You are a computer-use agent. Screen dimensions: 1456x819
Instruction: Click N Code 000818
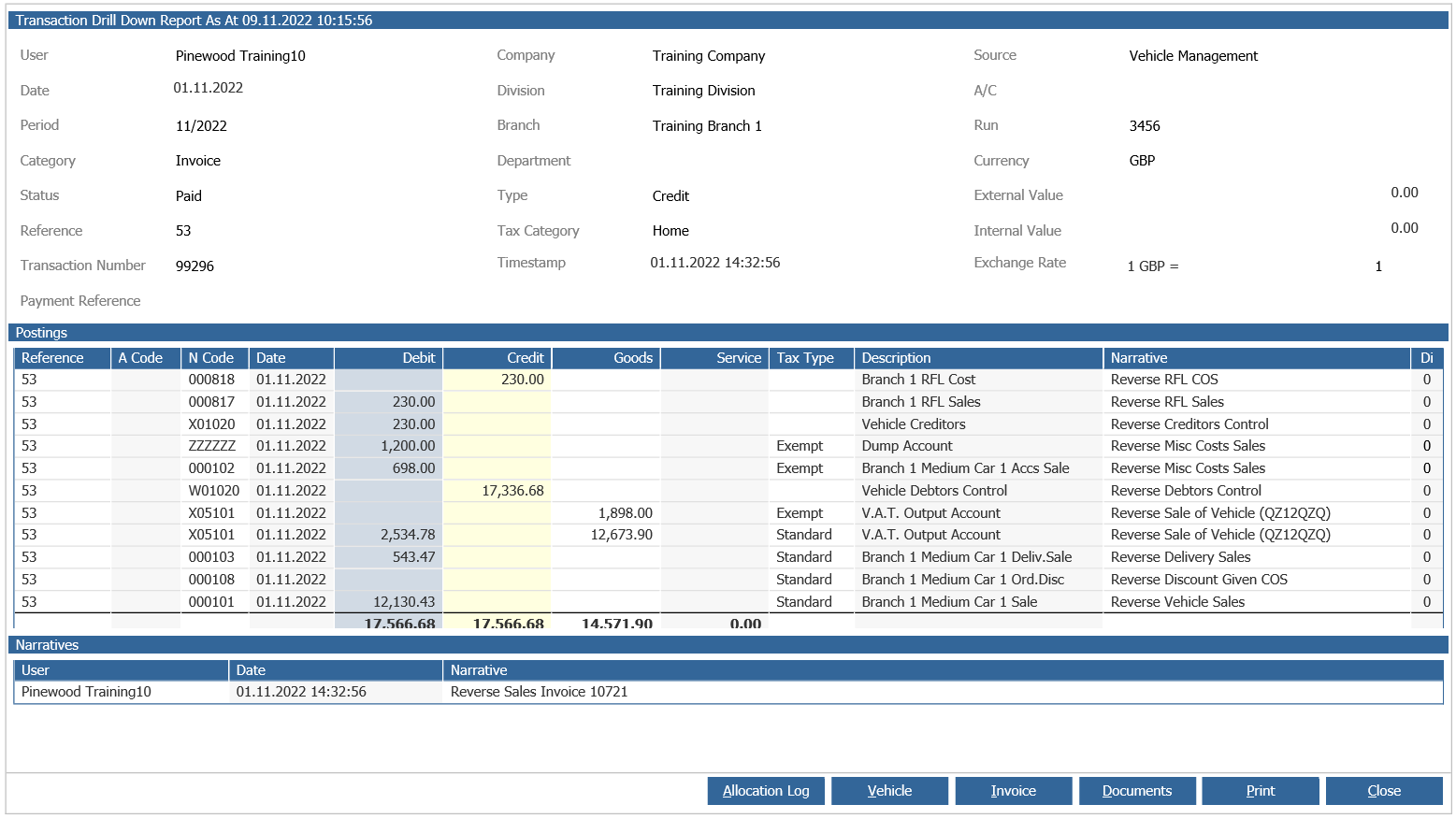[x=211, y=380]
